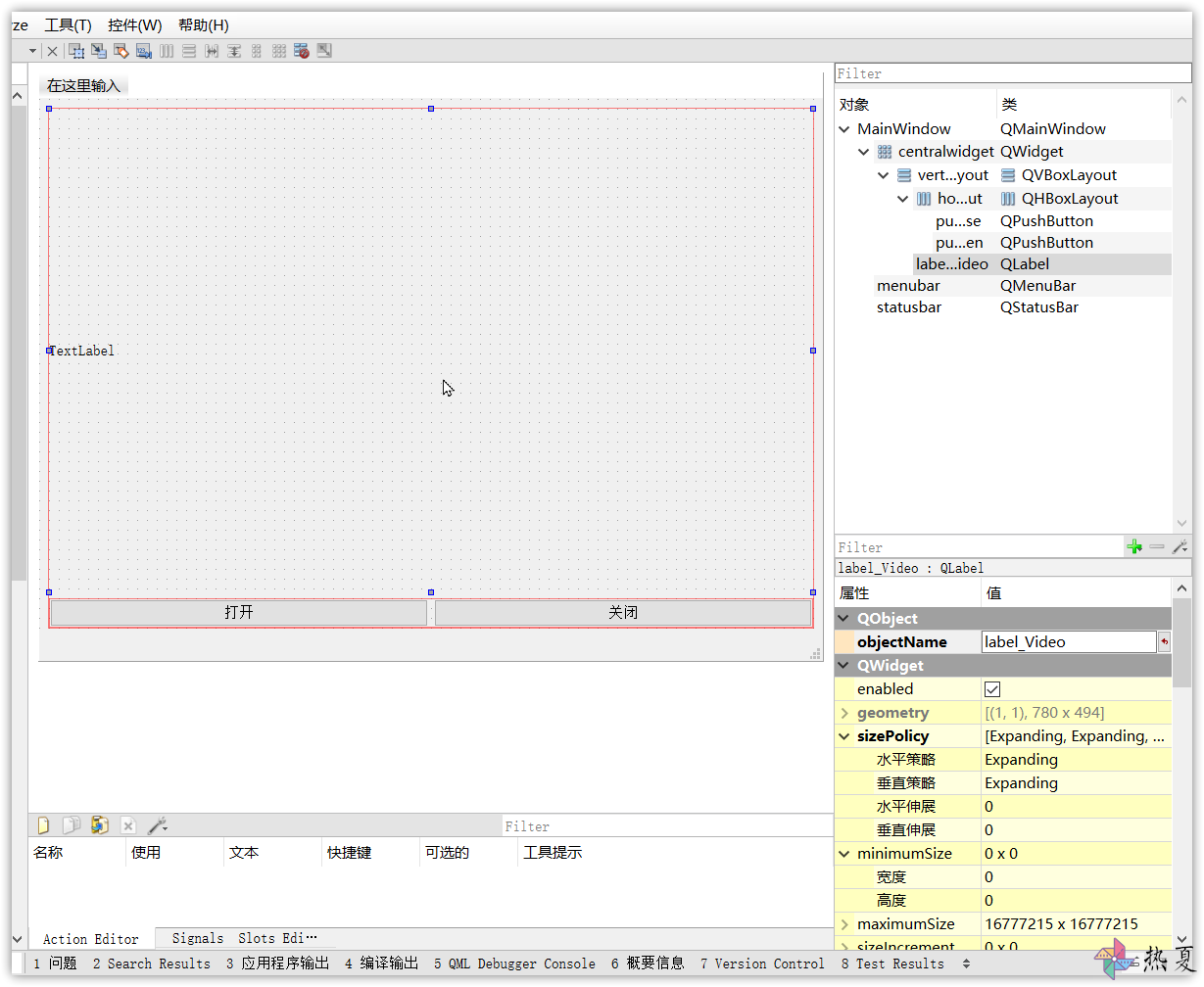Open the 控件(W) menu

135,25
